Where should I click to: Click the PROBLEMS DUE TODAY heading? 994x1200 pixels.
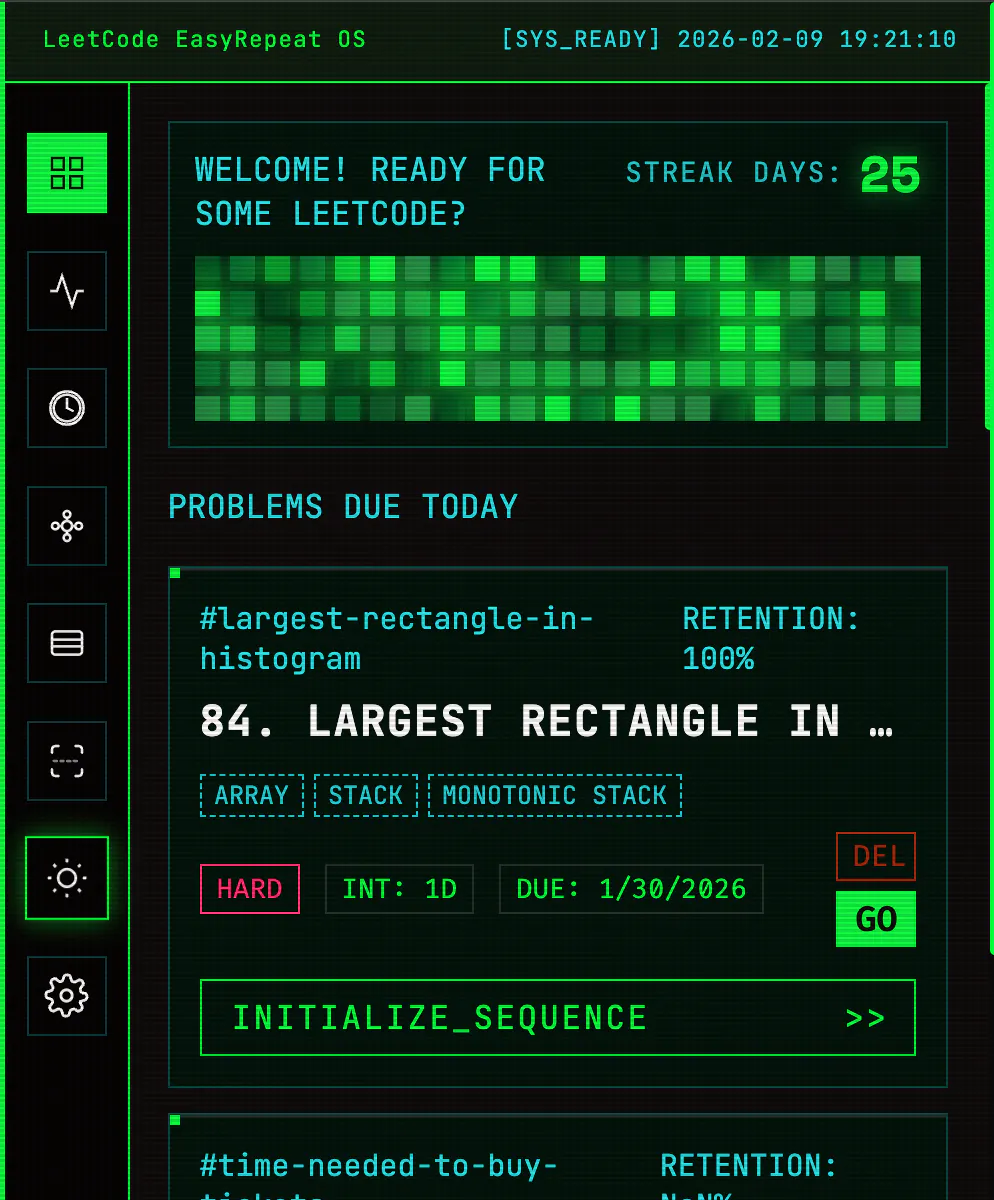343,507
